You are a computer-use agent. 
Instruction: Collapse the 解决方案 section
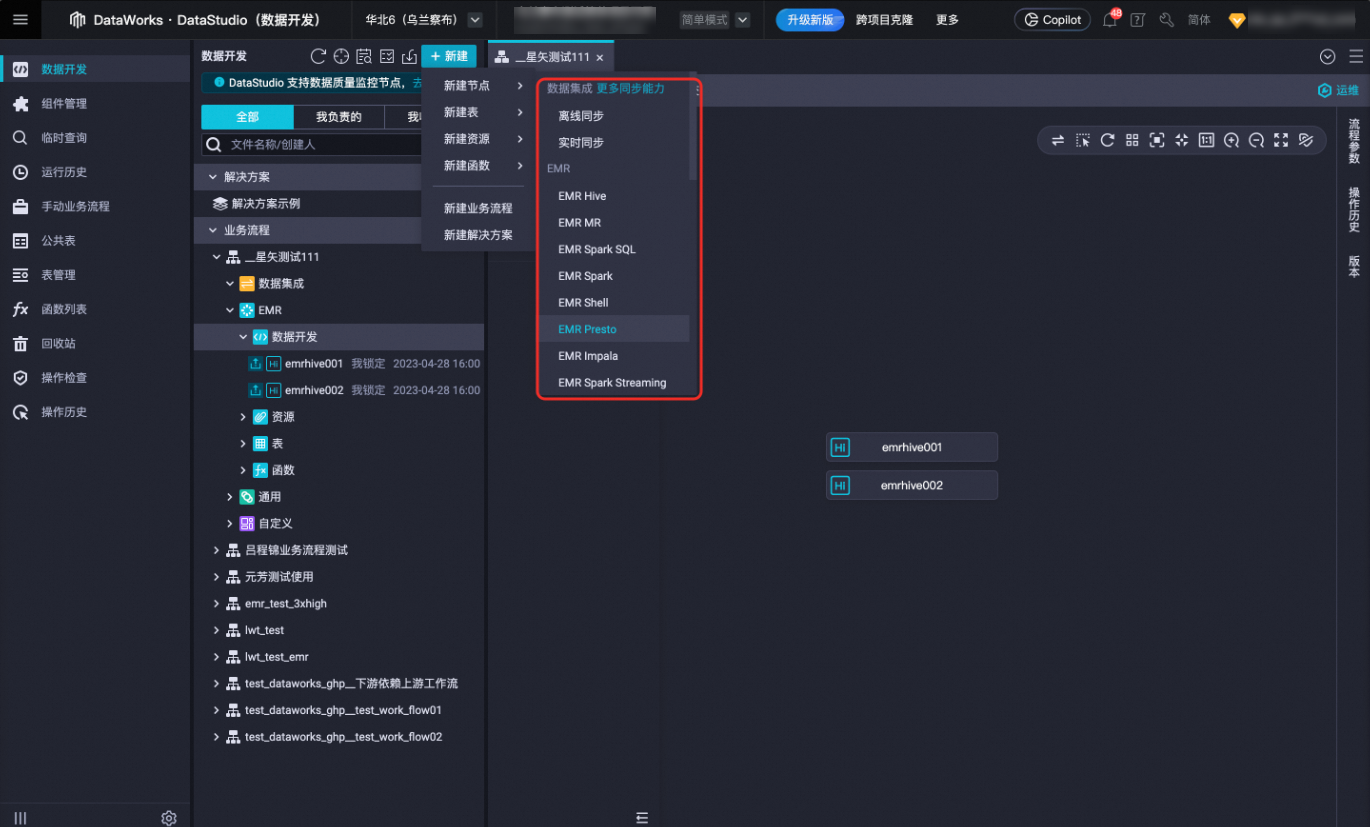click(x=212, y=177)
